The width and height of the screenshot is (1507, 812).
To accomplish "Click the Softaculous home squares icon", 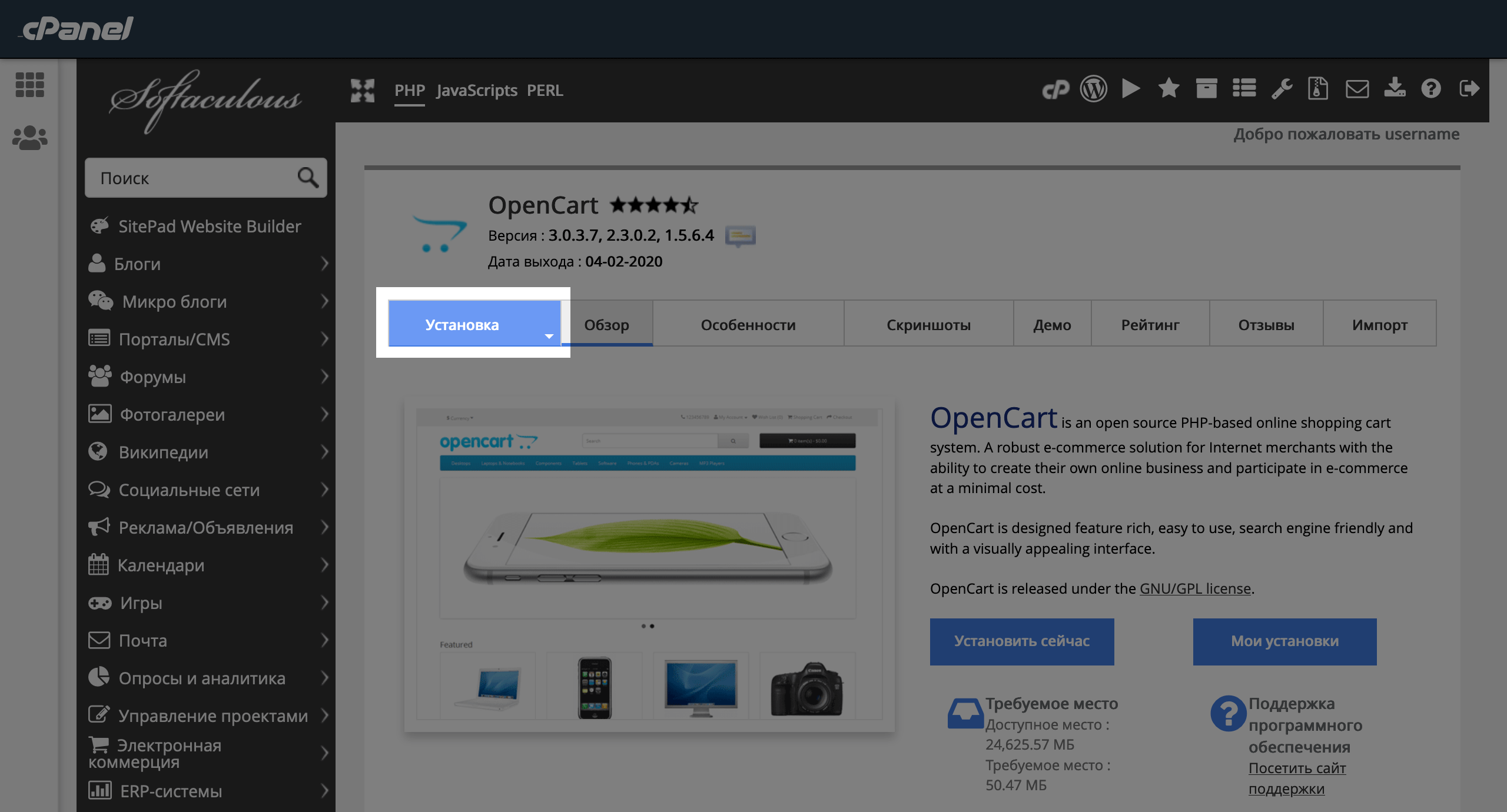I will [x=363, y=90].
